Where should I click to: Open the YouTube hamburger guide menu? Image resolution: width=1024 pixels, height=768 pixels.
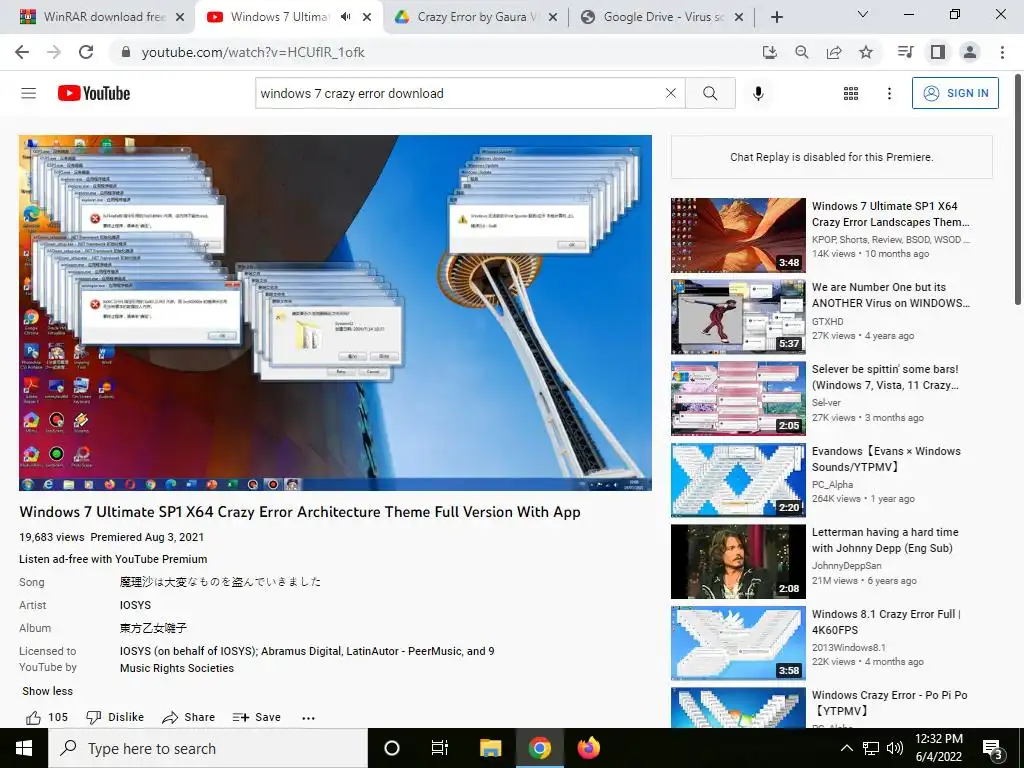coord(29,93)
